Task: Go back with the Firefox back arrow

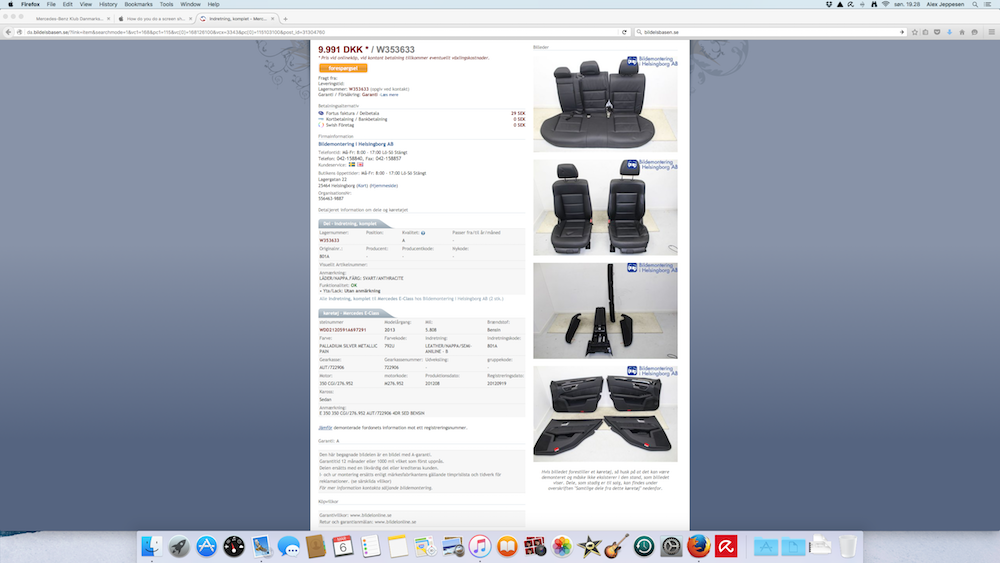Action: (8, 32)
